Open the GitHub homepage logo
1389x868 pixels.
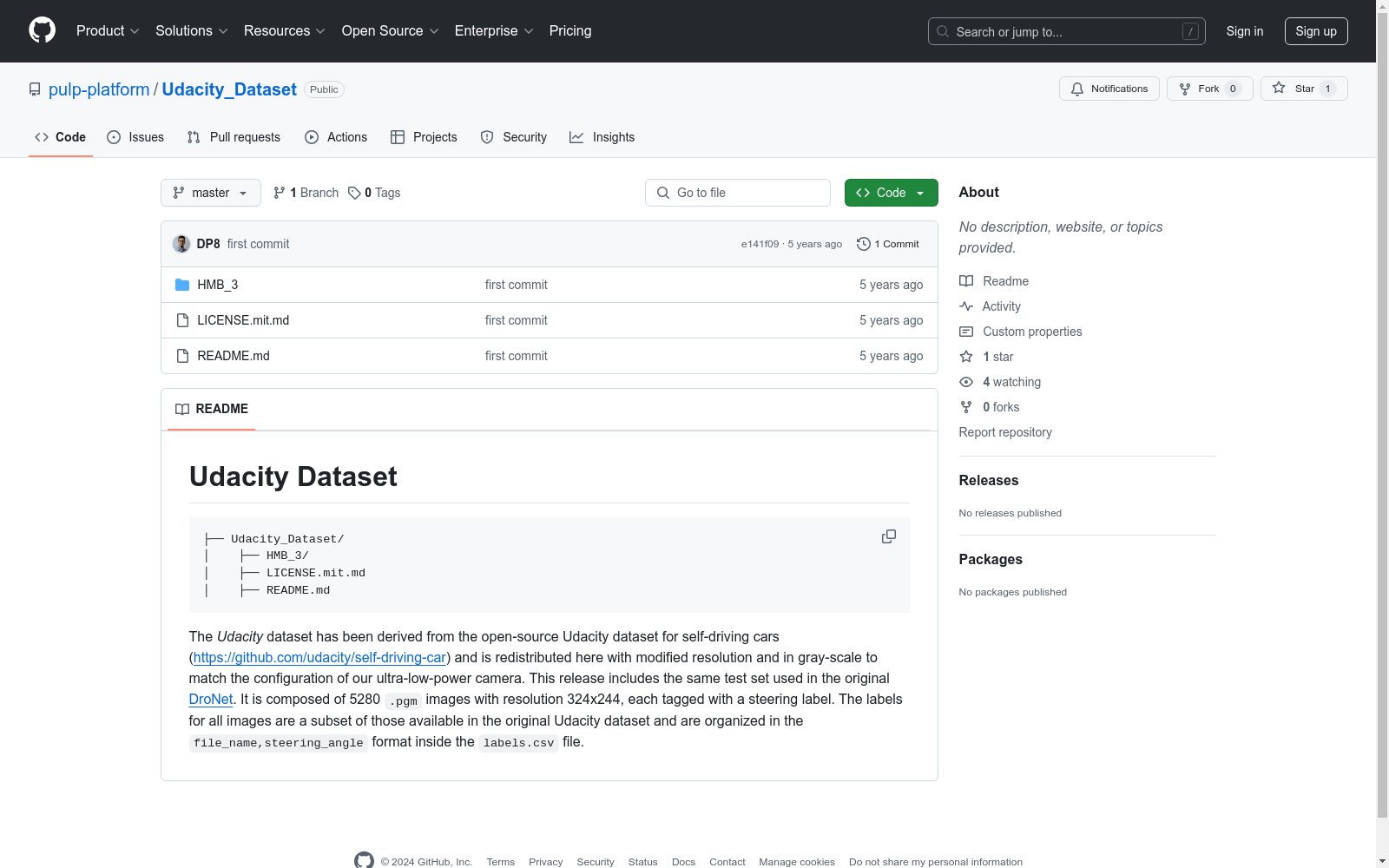pos(42,30)
